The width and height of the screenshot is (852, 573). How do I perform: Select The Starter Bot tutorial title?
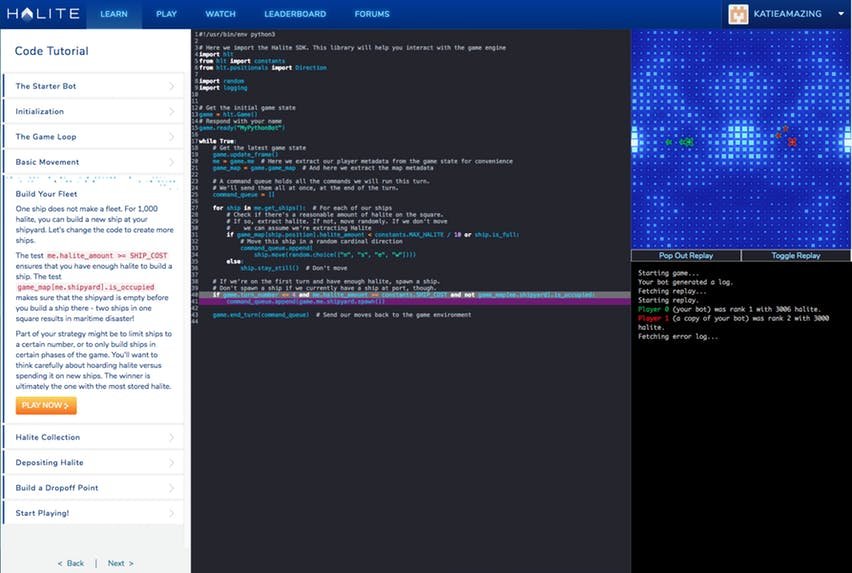click(x=46, y=86)
